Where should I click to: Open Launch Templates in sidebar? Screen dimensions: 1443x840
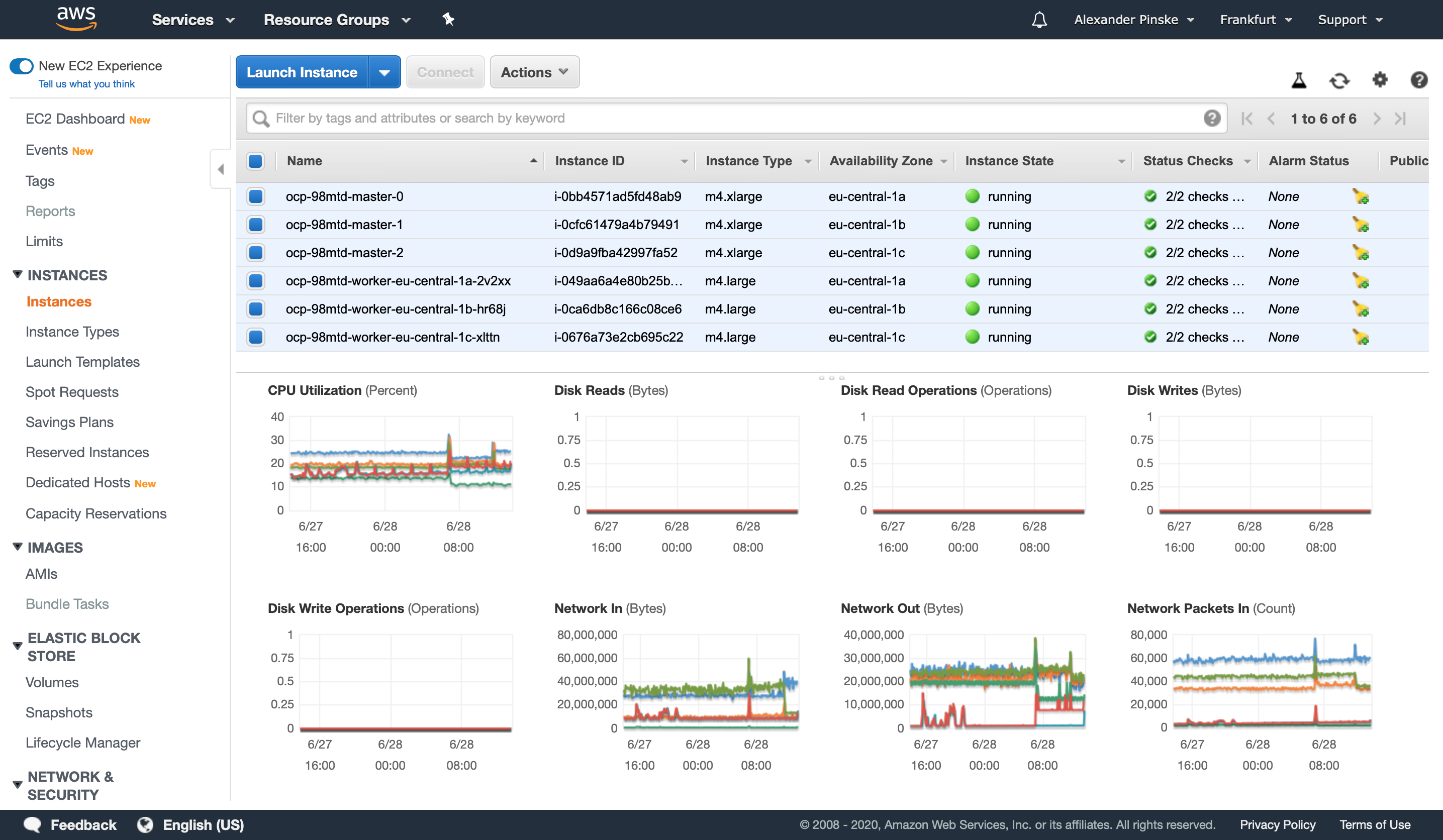tap(82, 362)
